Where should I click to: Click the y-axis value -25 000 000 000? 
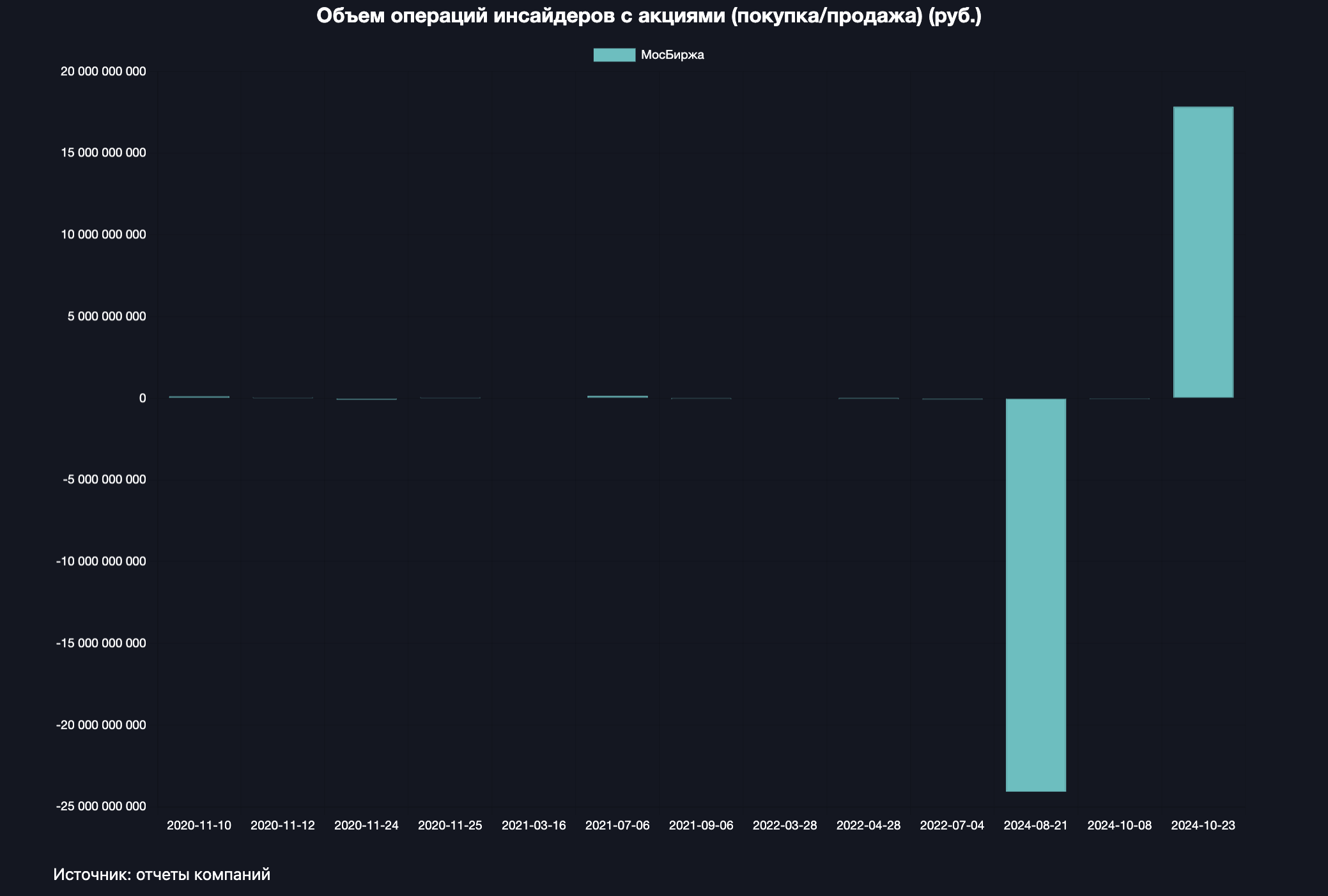[101, 806]
